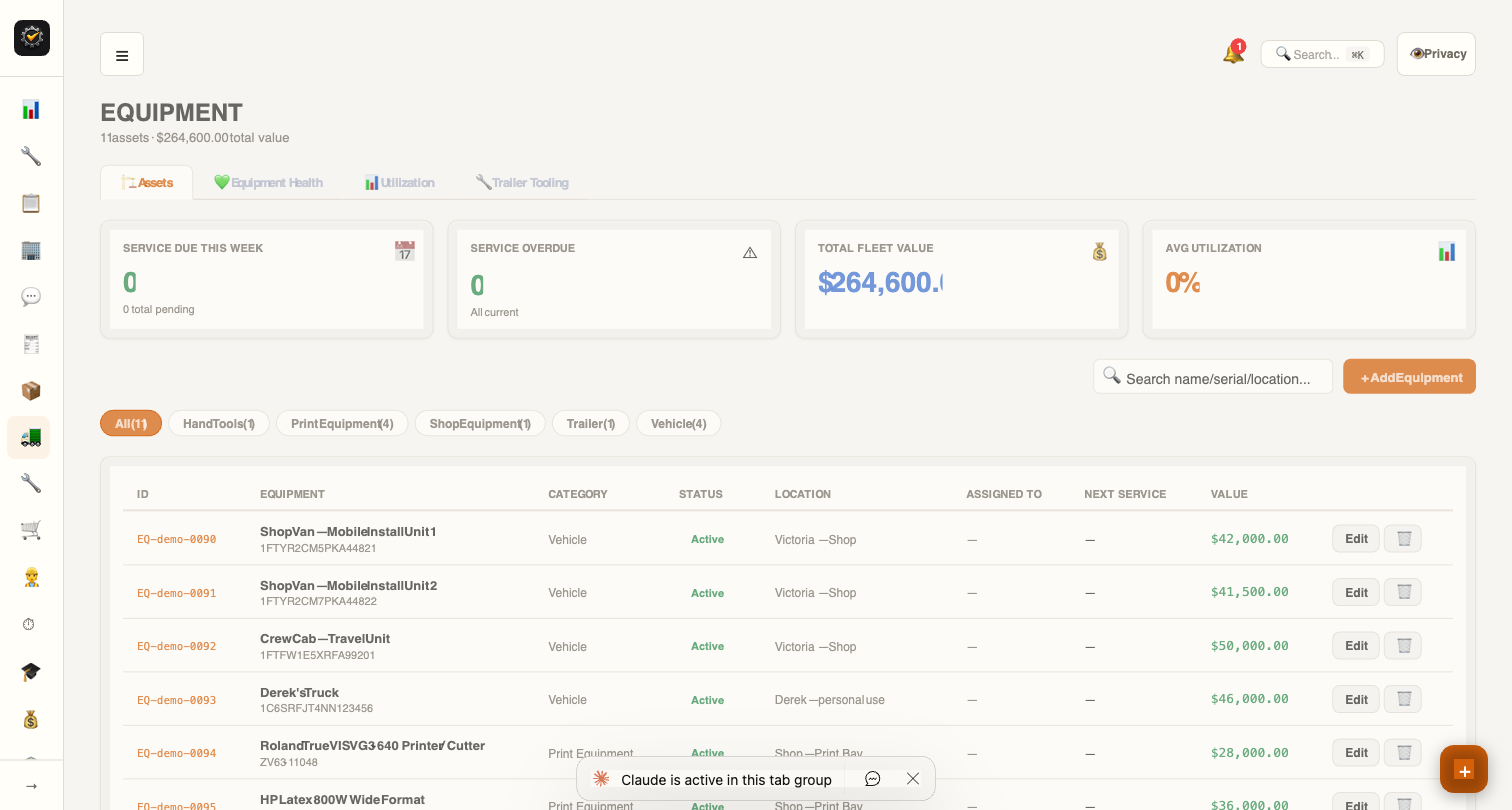The width and height of the screenshot is (1512, 810).
Task: Open the graduation cap training sidebar icon
Action: pos(31,672)
